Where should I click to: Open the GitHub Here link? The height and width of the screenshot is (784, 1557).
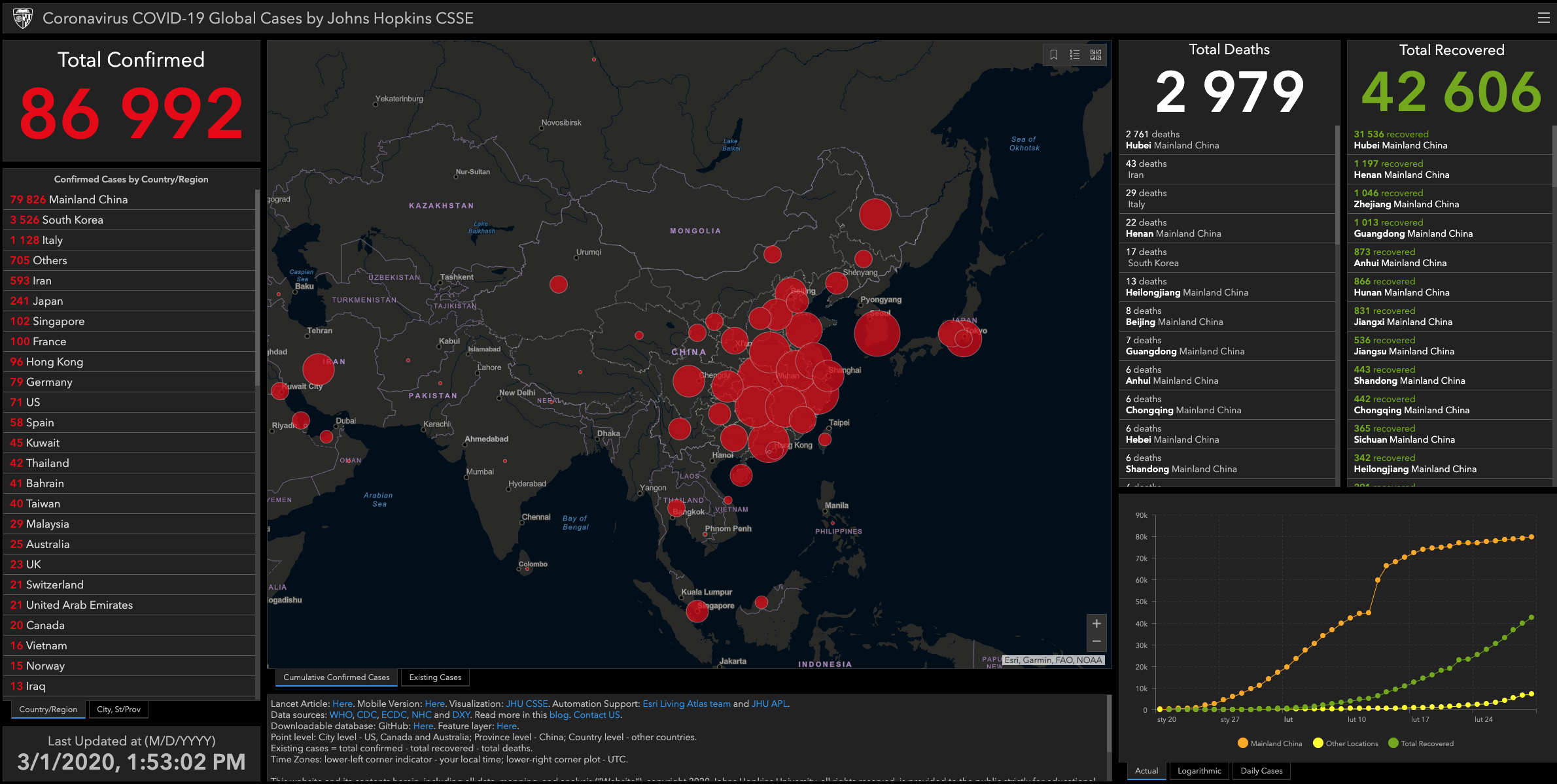423,726
